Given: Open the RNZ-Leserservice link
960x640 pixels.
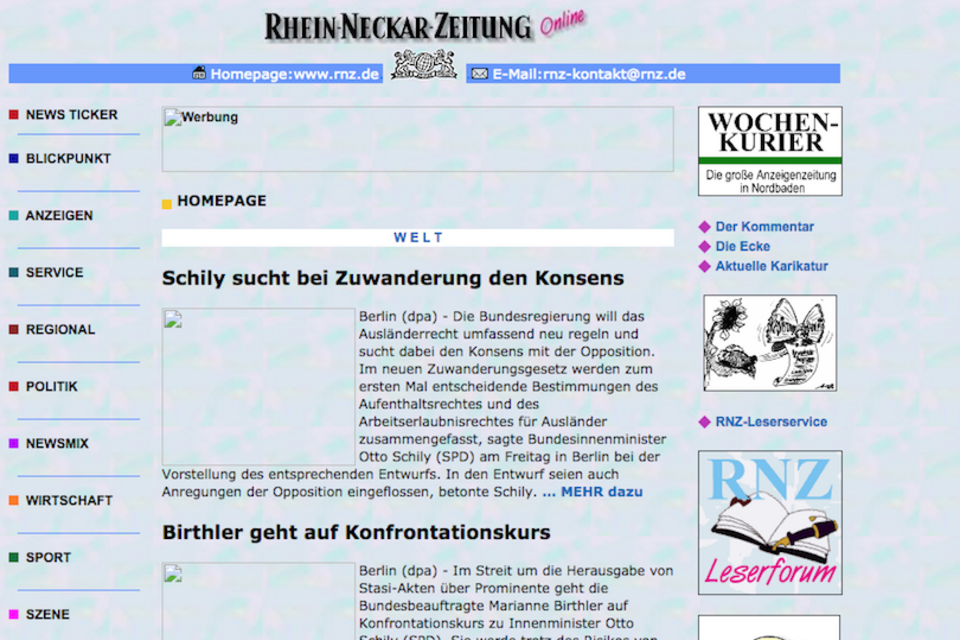Looking at the screenshot, I should coord(771,421).
